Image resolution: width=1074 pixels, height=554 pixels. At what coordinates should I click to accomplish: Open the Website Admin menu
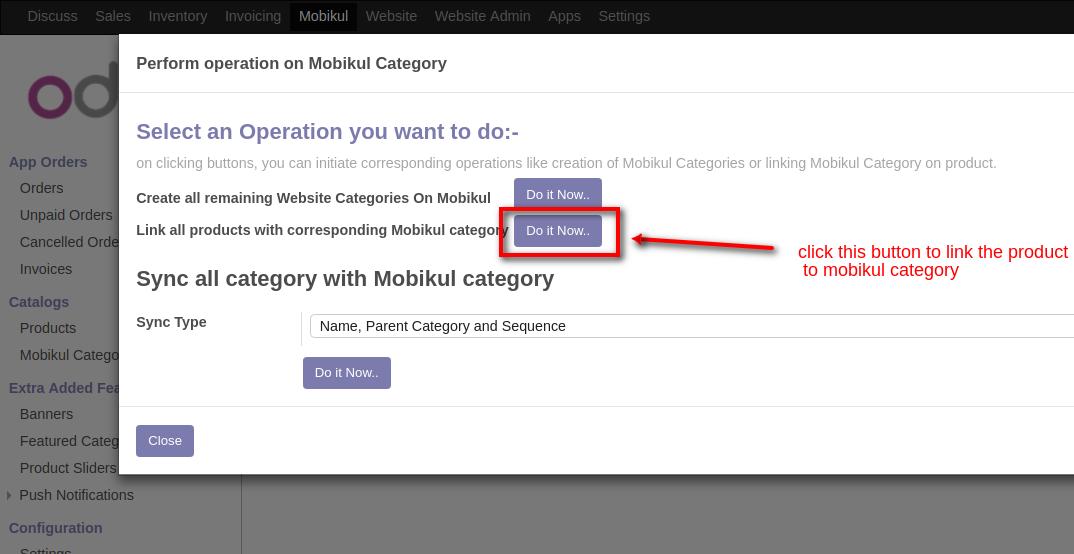[482, 16]
